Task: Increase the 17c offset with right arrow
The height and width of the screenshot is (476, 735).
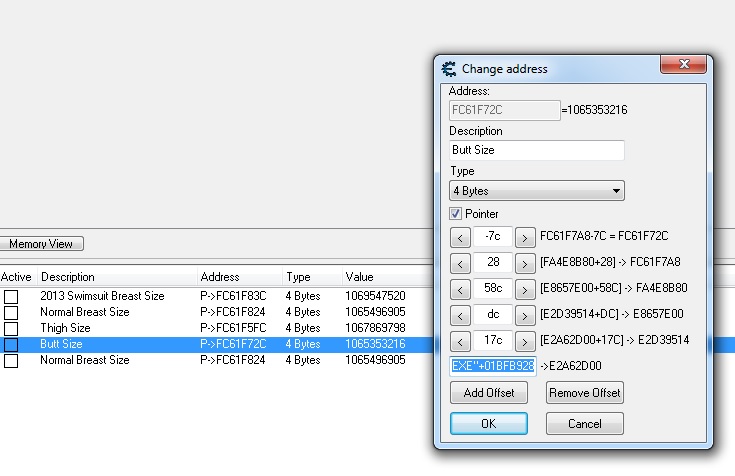Action: point(524,341)
